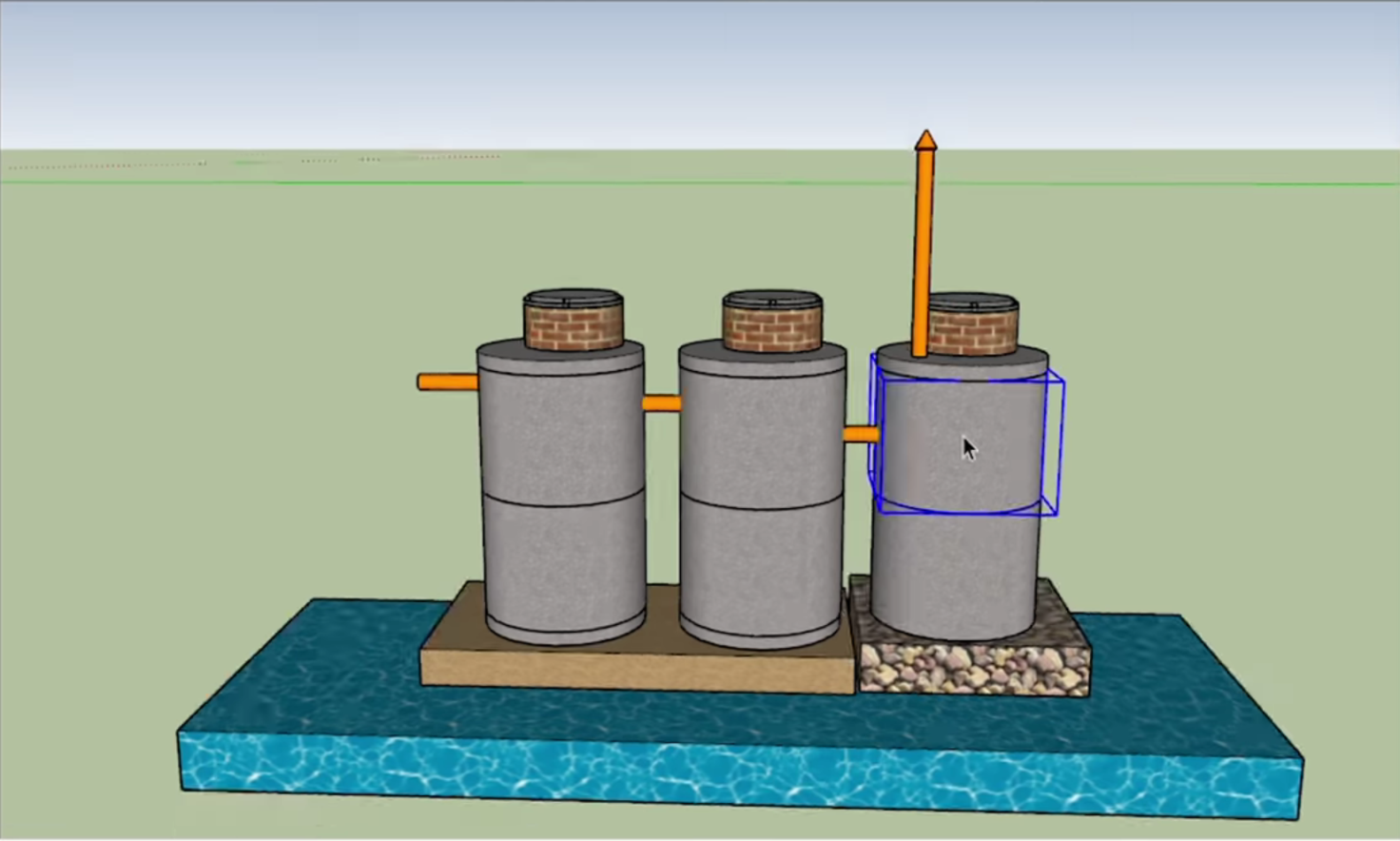This screenshot has width=1400, height=841.
Task: Click the tan base slab under the tanks
Action: [x=637, y=671]
